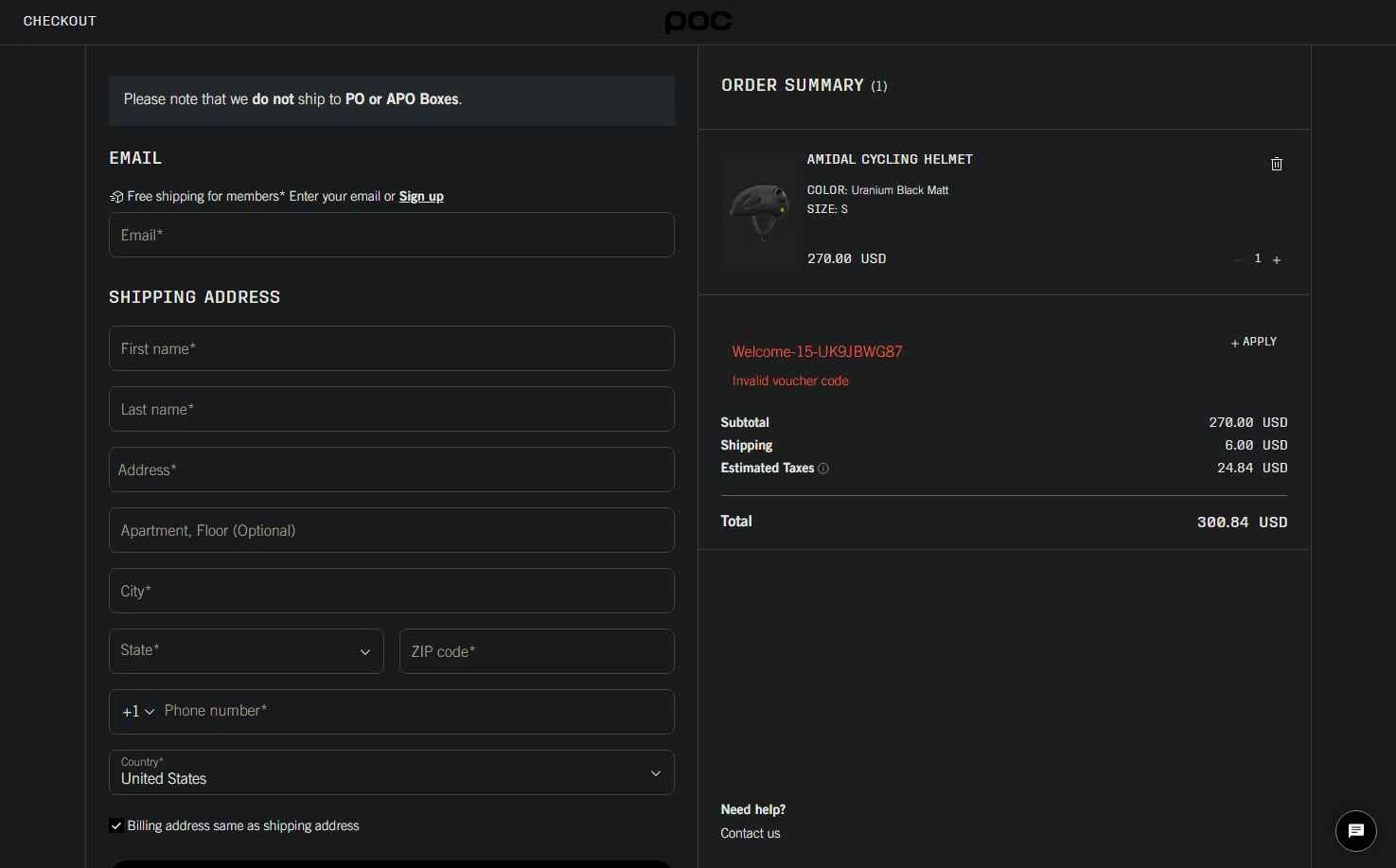Screen dimensions: 1396x868
Task: Open the State dropdown
Action: click(246, 651)
